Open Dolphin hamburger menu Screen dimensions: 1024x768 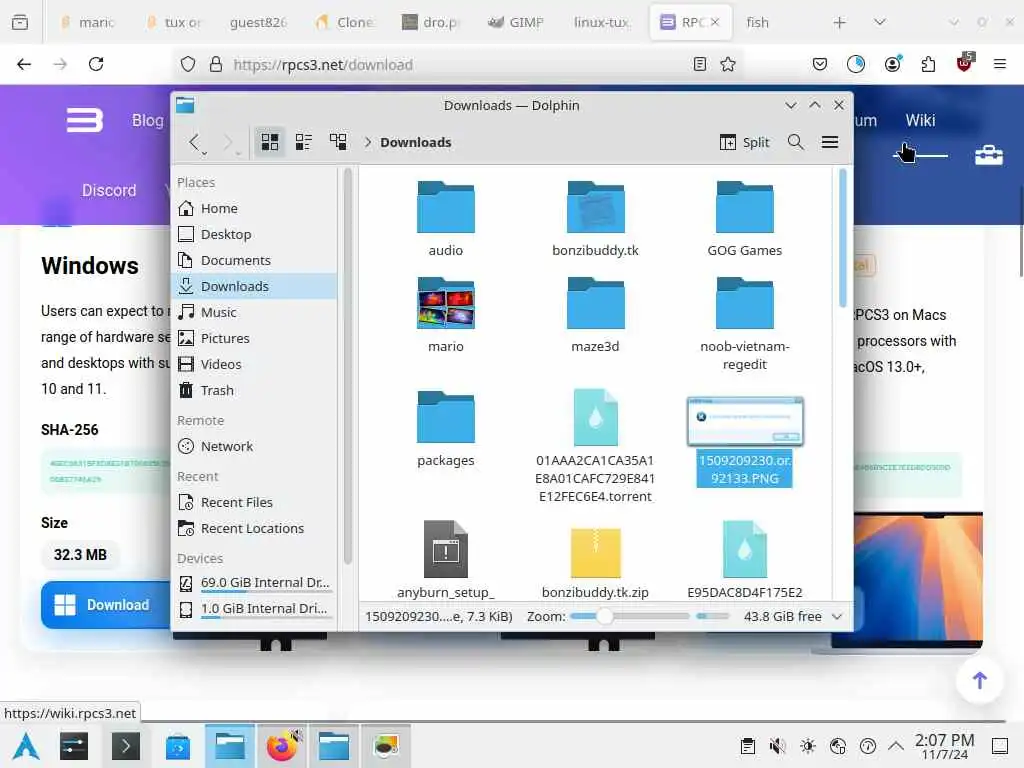(829, 142)
